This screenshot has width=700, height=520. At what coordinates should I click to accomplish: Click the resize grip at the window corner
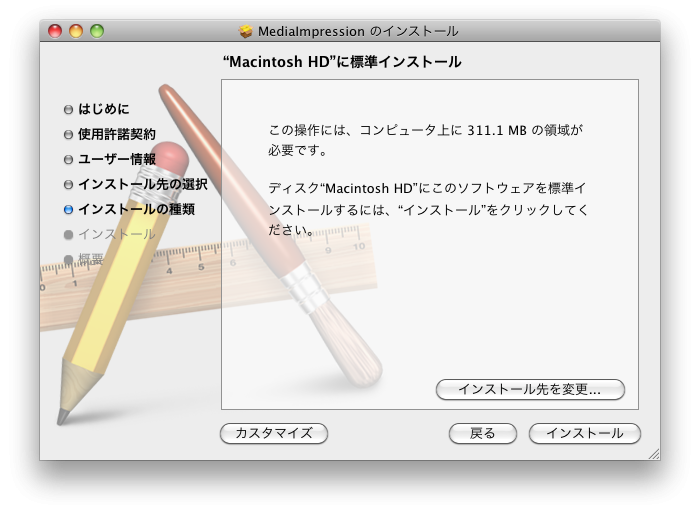pyautogui.click(x=653, y=453)
